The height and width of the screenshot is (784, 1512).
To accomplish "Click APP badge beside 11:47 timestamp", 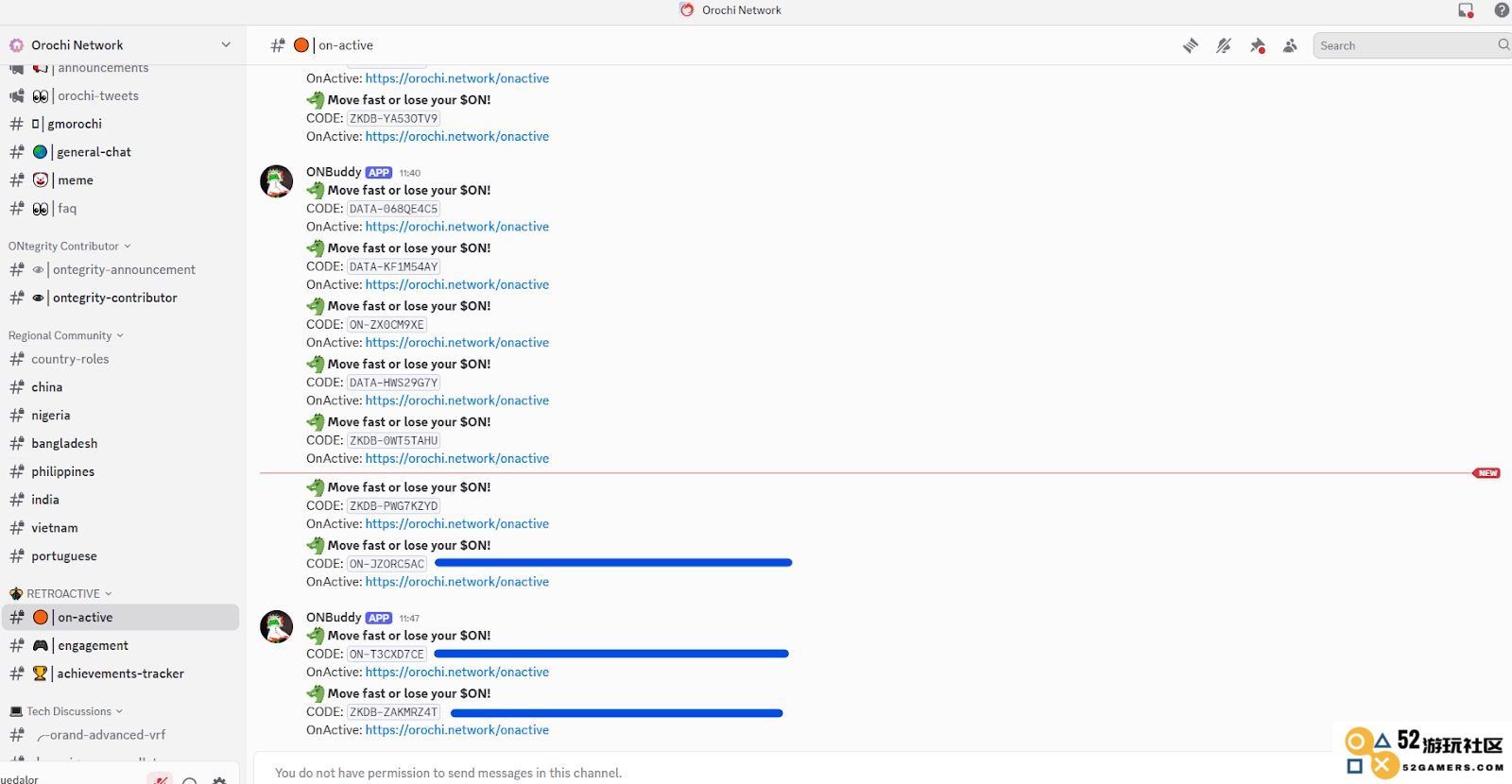I will 379,619.
